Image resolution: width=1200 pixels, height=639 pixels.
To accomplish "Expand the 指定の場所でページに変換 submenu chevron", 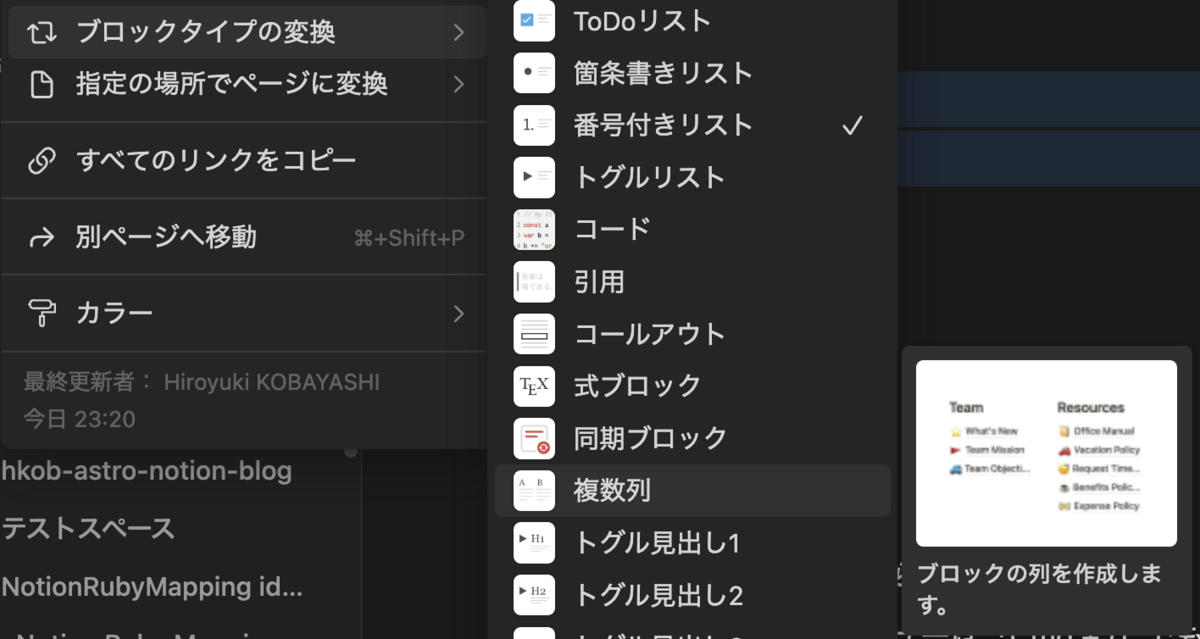I will 458,84.
